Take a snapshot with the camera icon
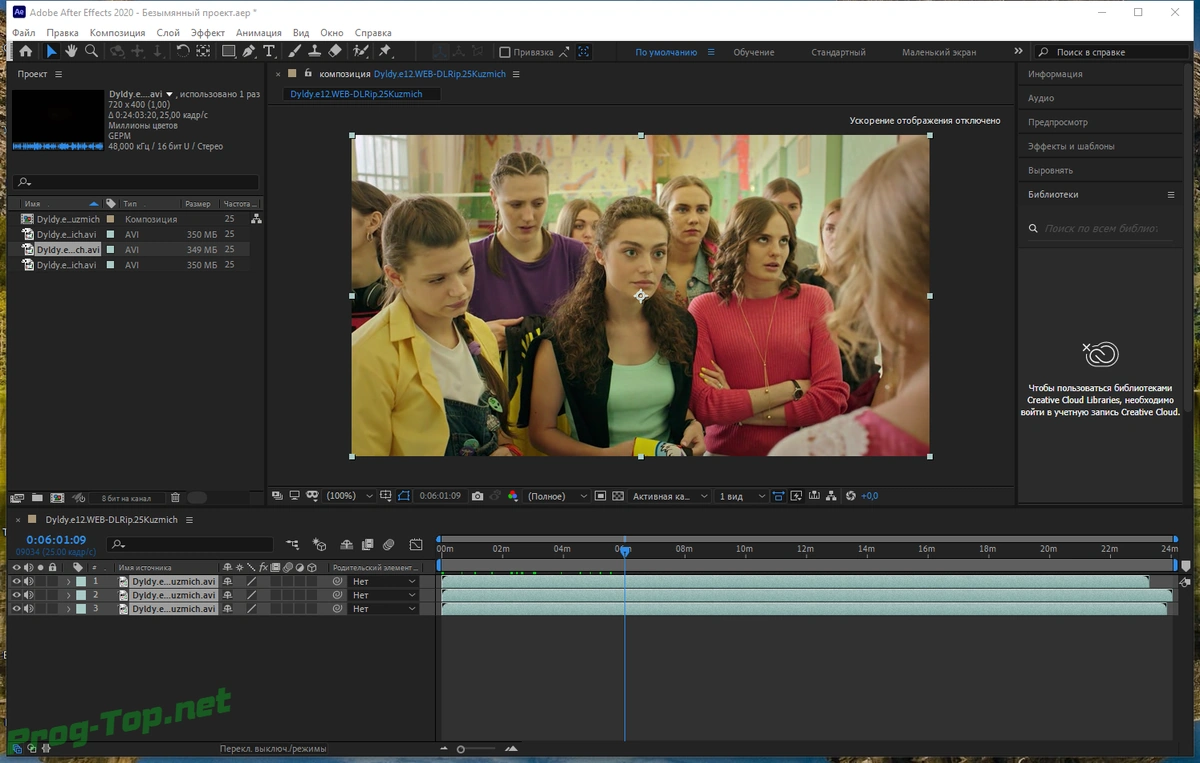The height and width of the screenshot is (763, 1200). point(477,496)
